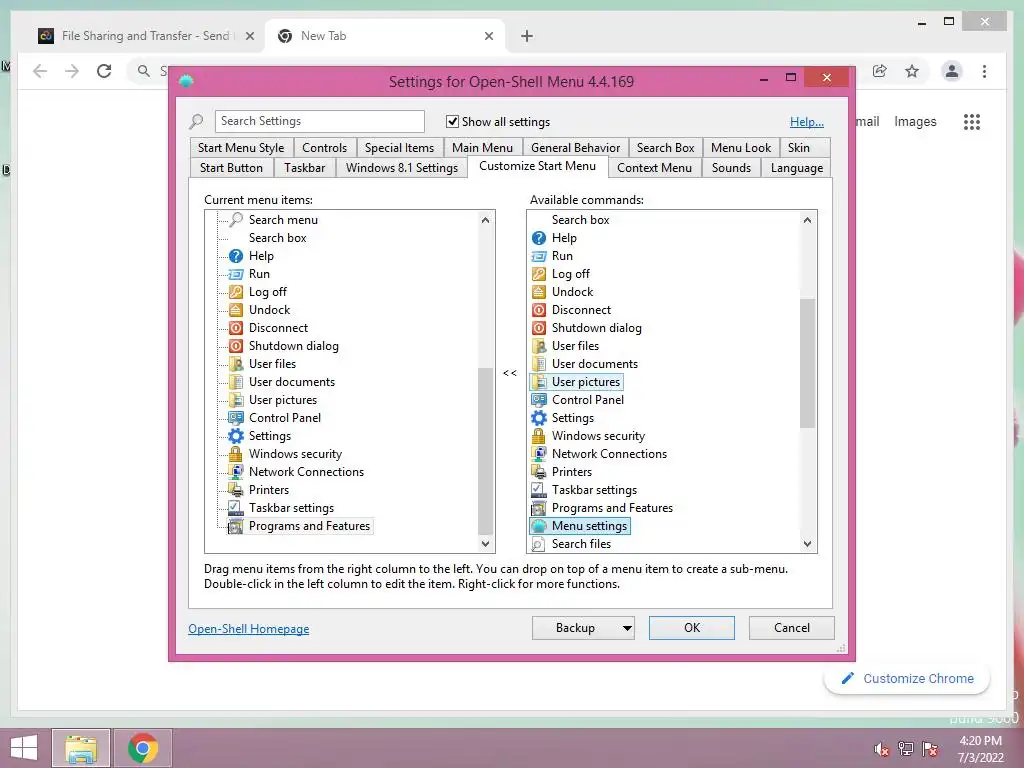
Task: Click Menu settings shell icon in Available commands
Action: pos(539,526)
